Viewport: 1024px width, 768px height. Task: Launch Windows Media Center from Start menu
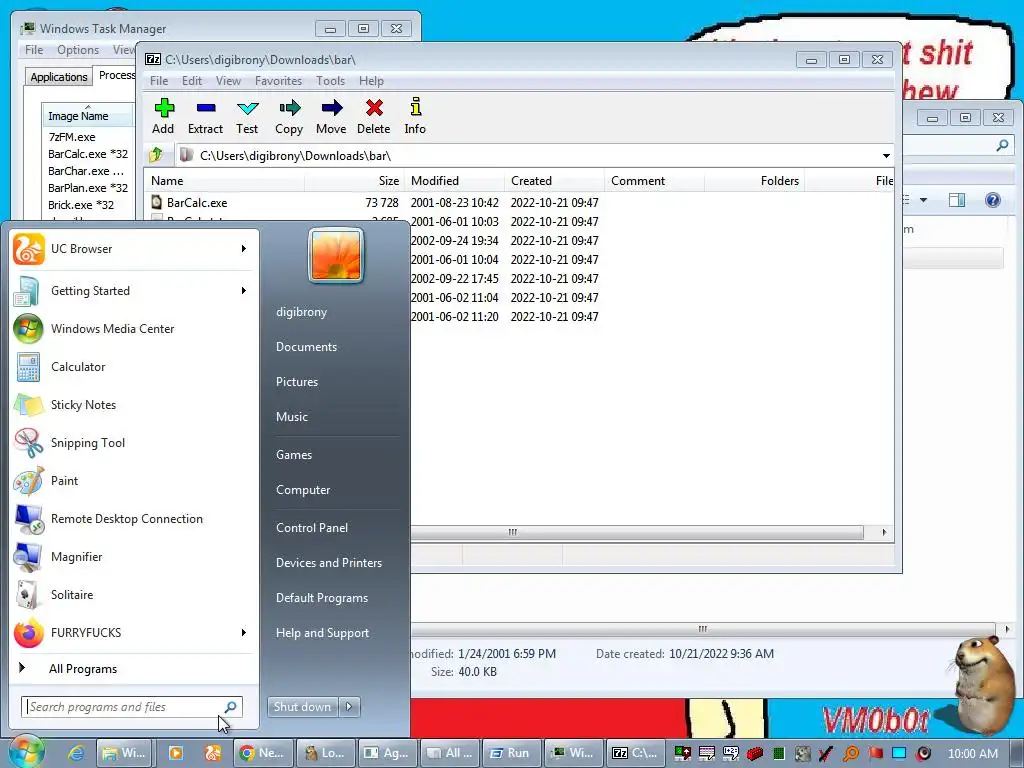tap(131, 328)
